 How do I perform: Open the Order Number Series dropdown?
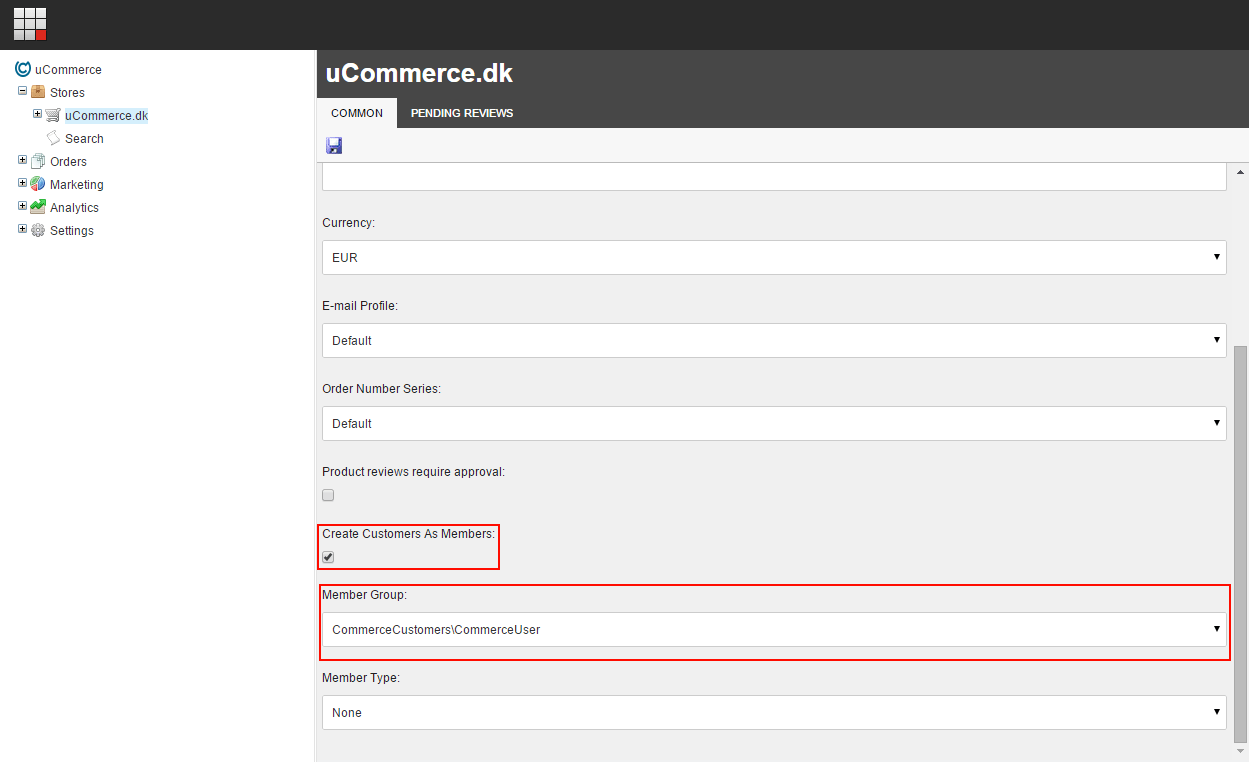tap(774, 423)
